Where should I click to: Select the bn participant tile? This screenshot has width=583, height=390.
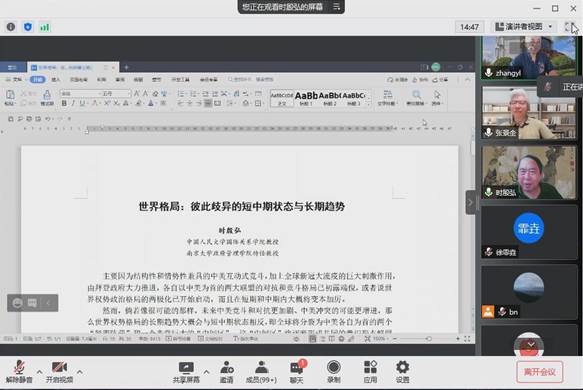[x=529, y=292]
